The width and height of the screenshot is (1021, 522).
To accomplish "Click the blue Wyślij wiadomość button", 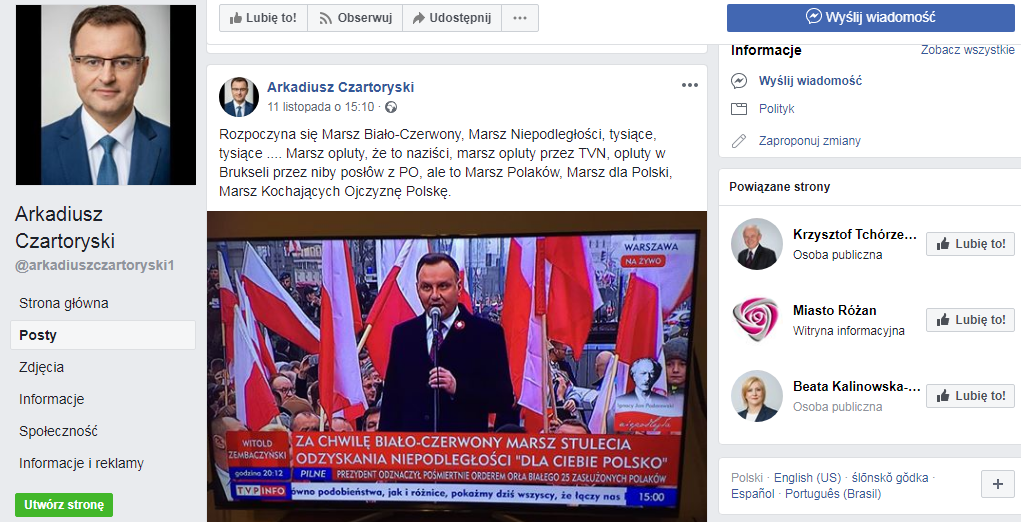I will (871, 18).
